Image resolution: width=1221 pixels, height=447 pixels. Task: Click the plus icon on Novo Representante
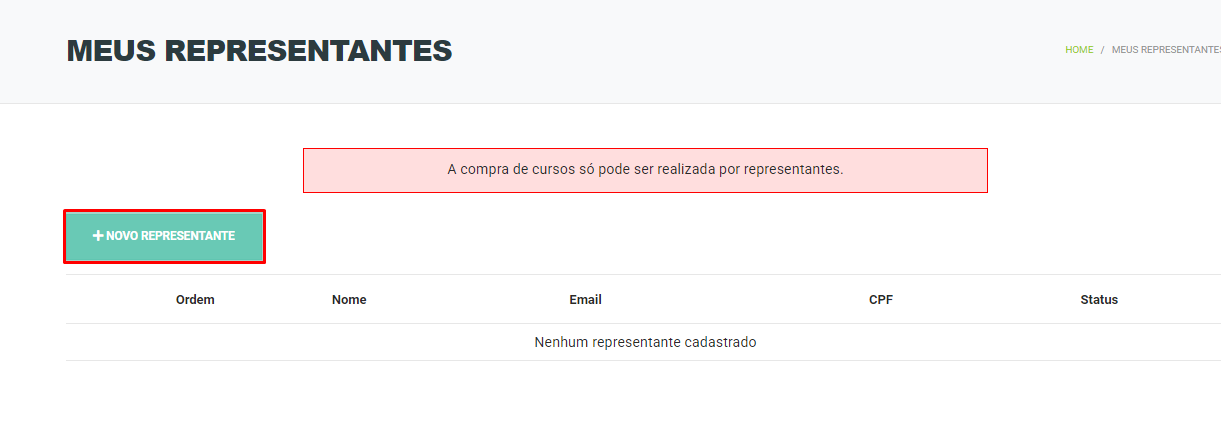[98, 236]
